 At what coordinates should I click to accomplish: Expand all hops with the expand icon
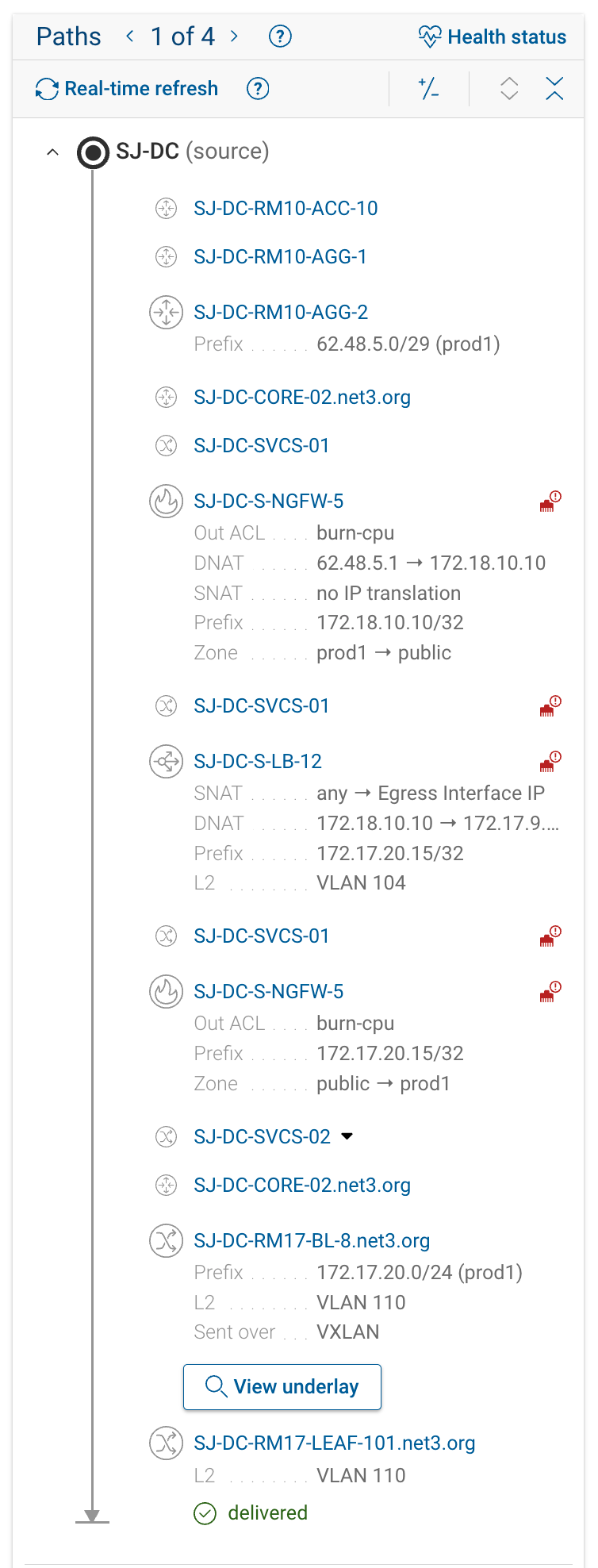click(509, 89)
